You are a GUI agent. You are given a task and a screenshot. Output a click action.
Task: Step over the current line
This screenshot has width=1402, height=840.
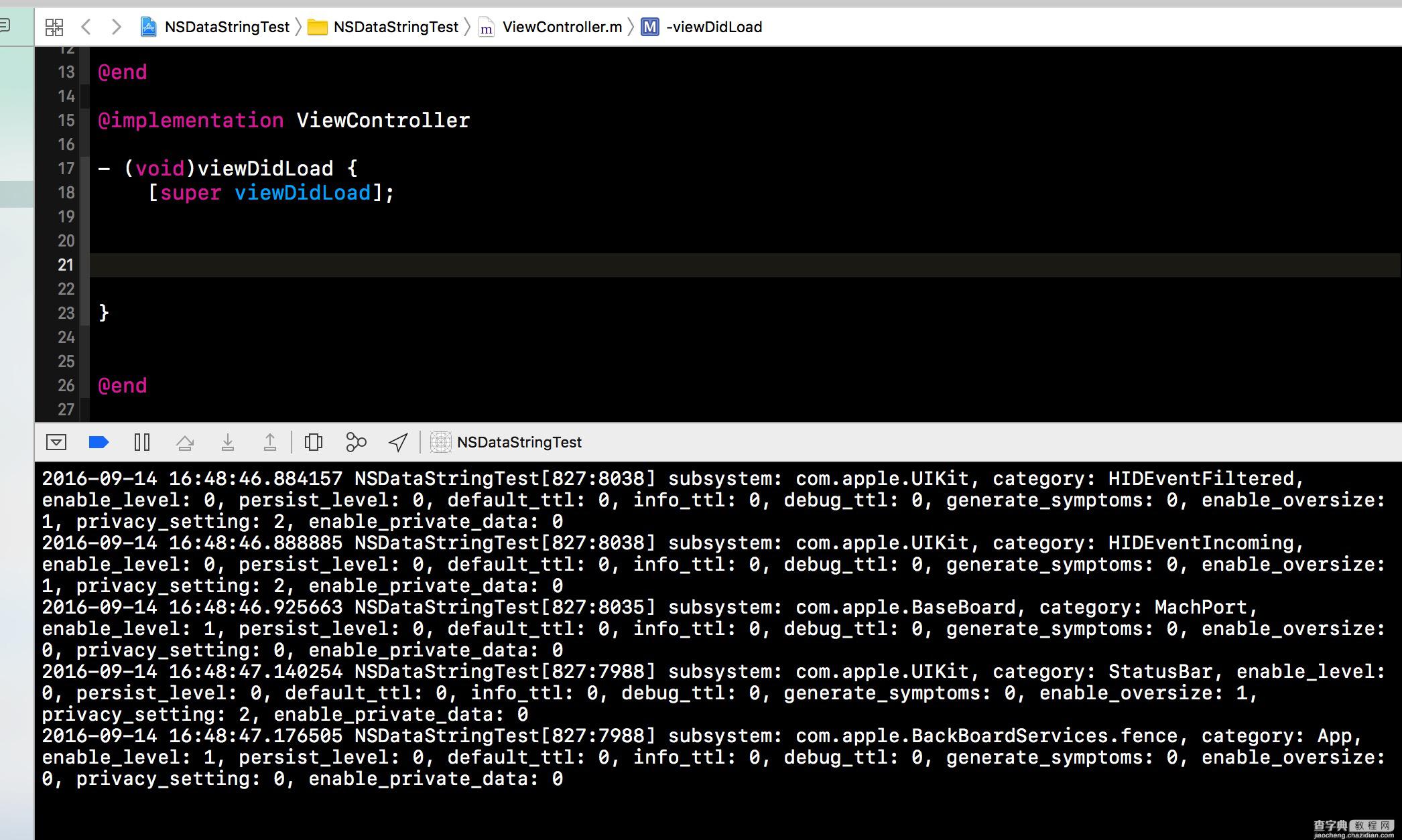coord(185,442)
